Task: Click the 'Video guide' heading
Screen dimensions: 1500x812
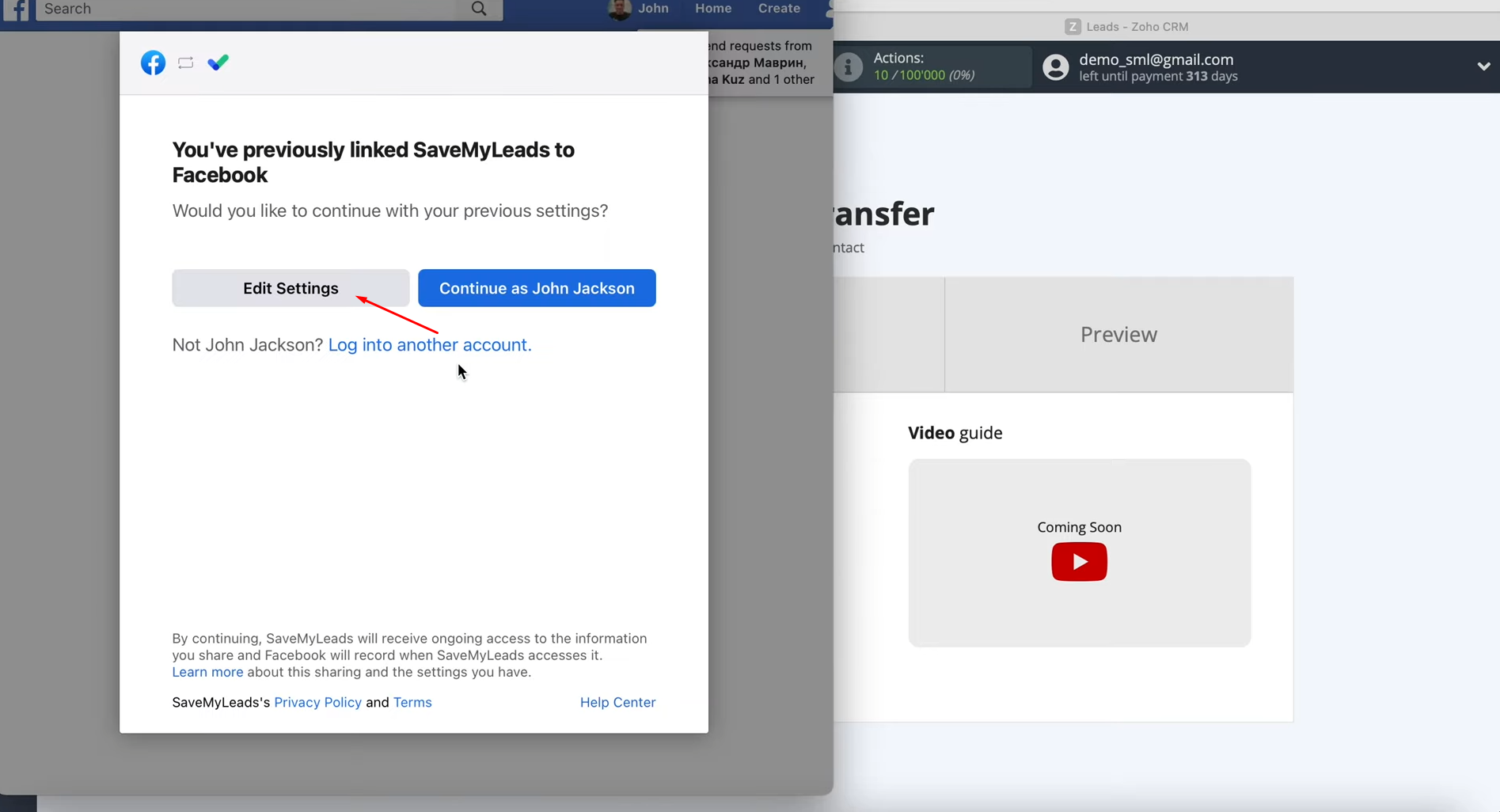Action: (955, 433)
